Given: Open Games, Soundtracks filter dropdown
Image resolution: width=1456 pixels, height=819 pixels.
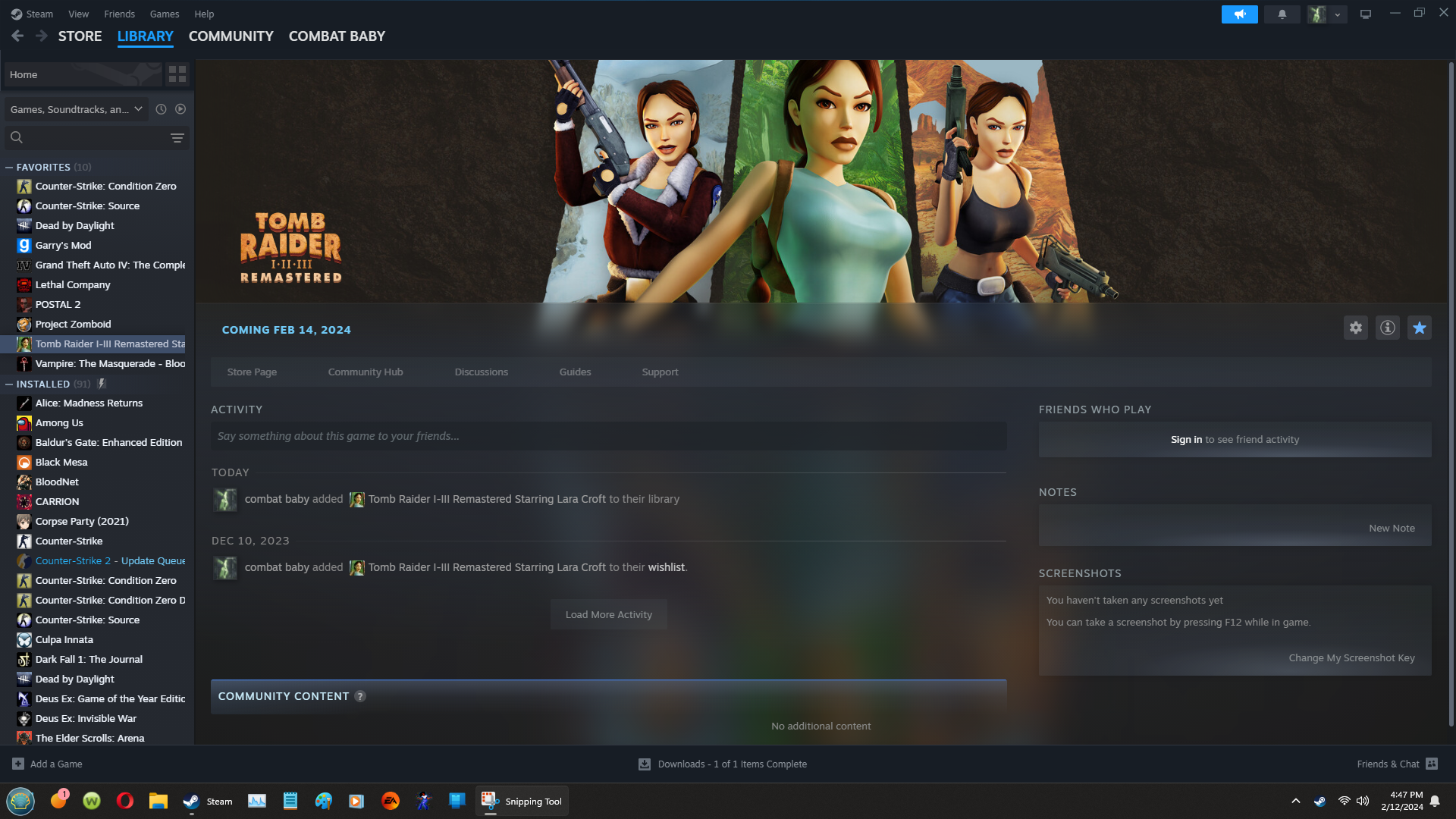Looking at the screenshot, I should point(76,109).
